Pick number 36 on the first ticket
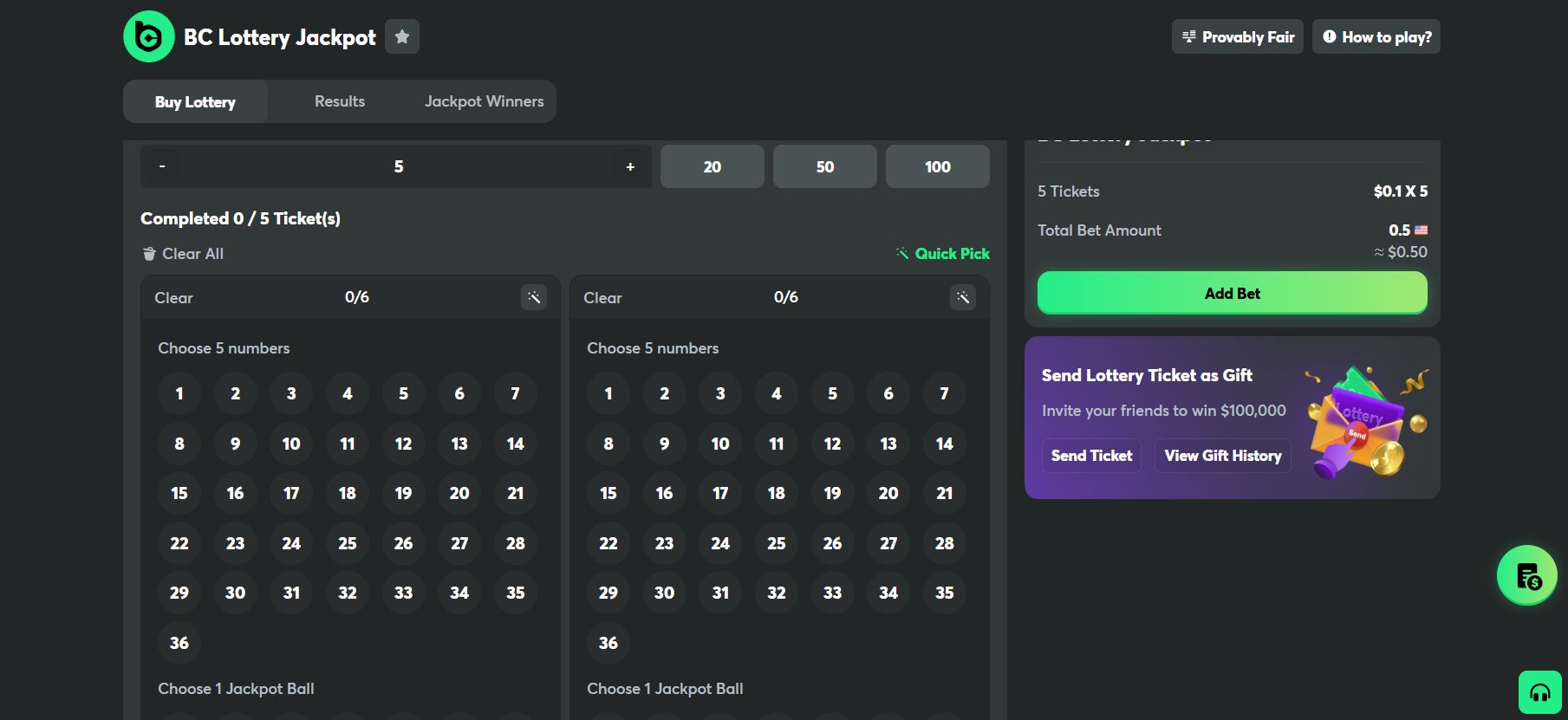 (x=179, y=643)
